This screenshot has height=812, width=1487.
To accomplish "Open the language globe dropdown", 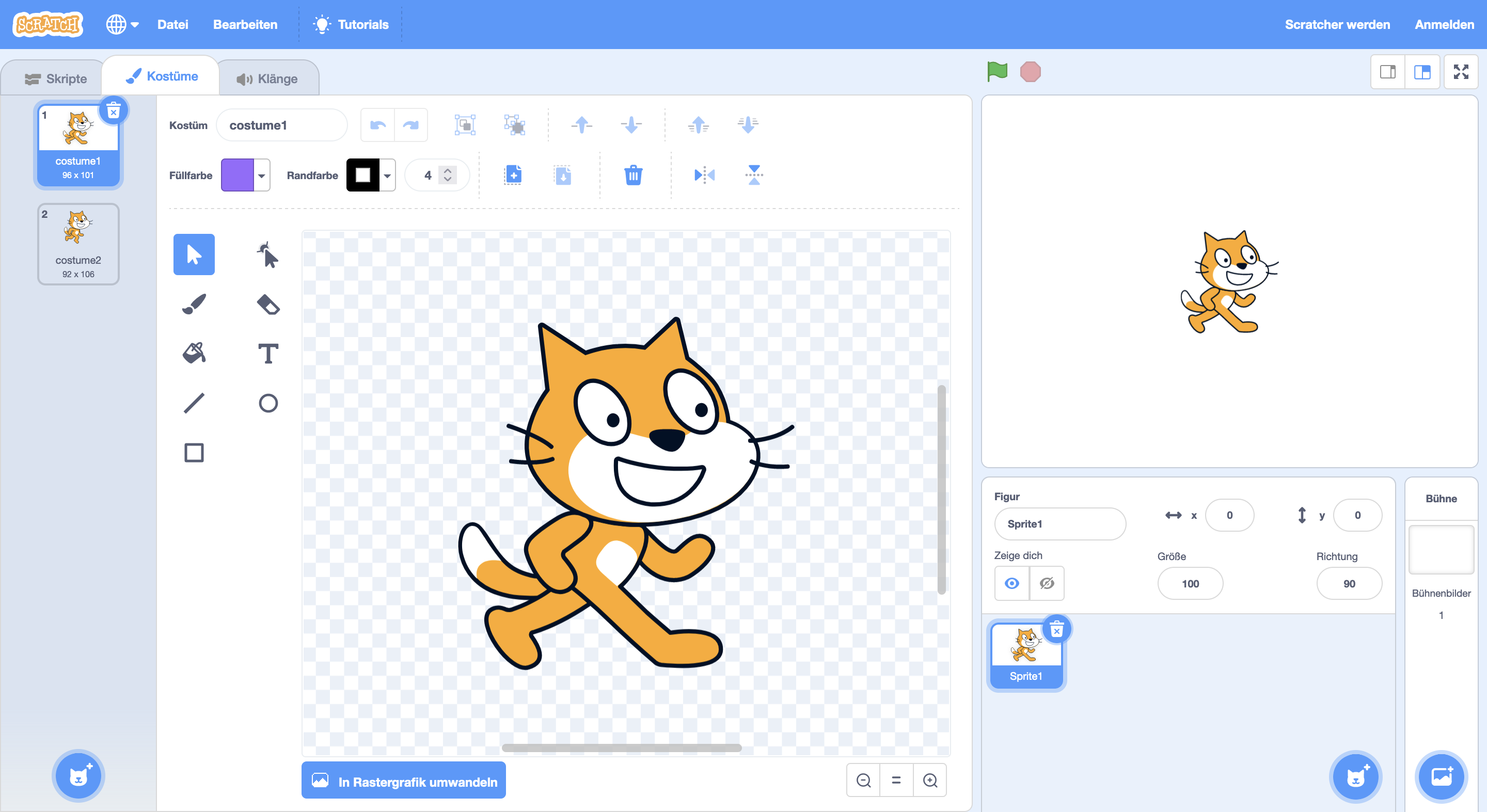I will [x=122, y=24].
